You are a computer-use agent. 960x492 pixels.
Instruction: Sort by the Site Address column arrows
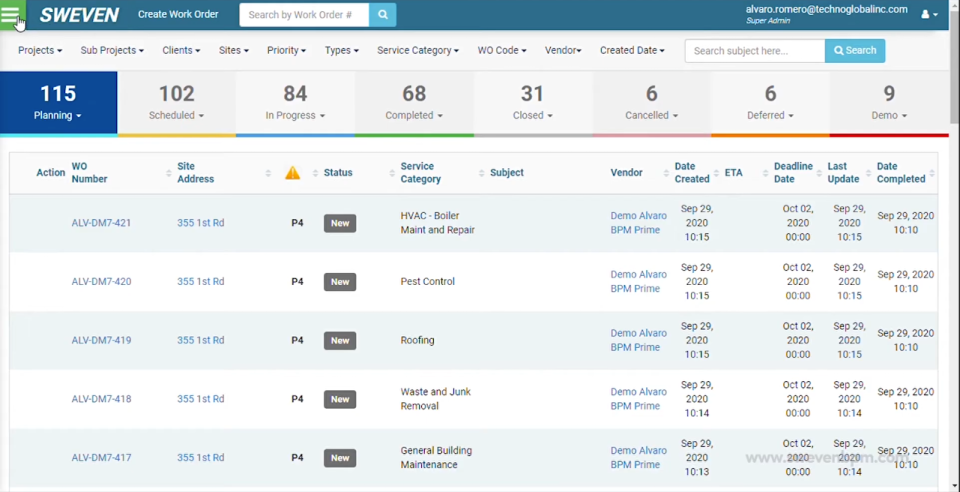pyautogui.click(x=268, y=174)
